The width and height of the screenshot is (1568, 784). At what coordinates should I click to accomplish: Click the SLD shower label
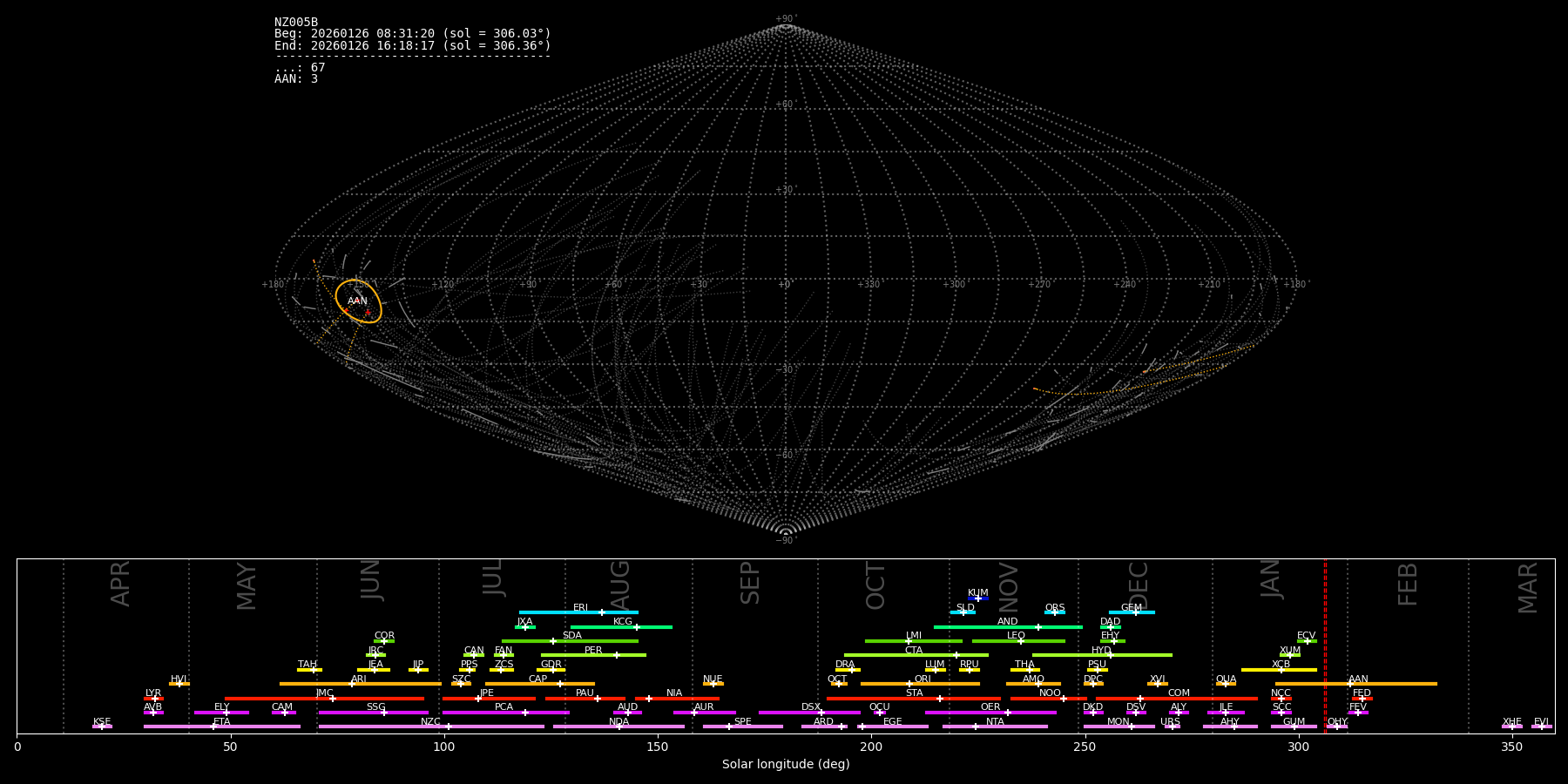tap(965, 608)
